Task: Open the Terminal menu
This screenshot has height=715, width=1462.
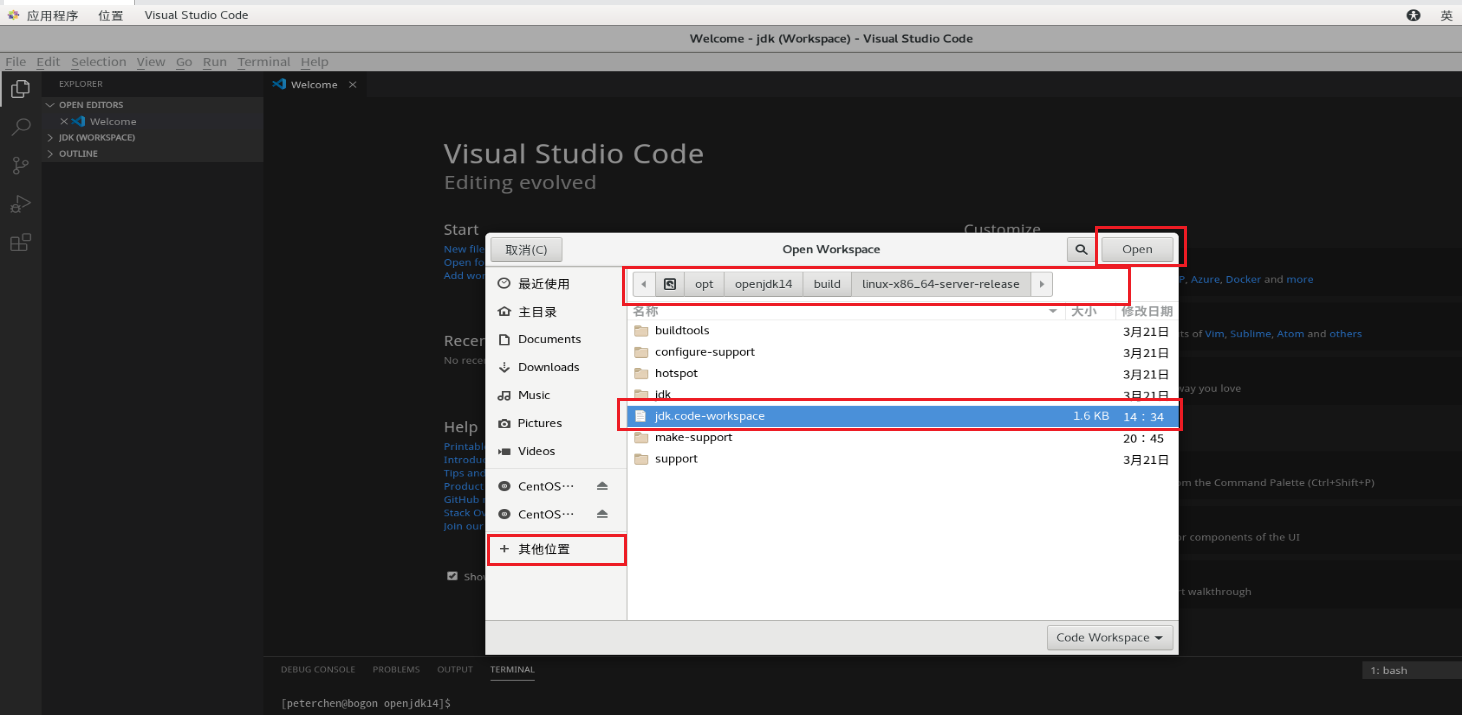Action: coord(264,62)
